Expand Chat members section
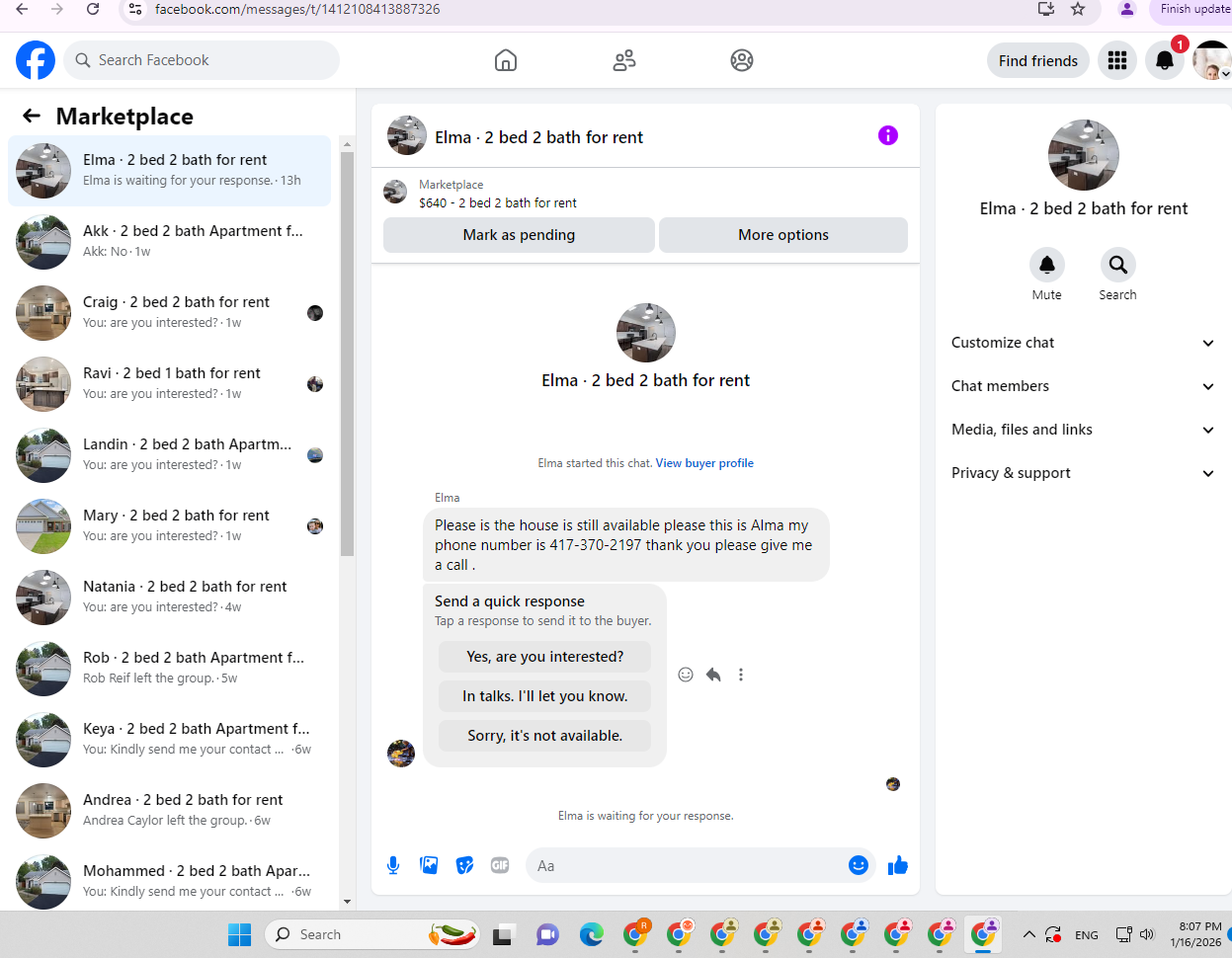This screenshot has width=1232, height=958. (1084, 386)
